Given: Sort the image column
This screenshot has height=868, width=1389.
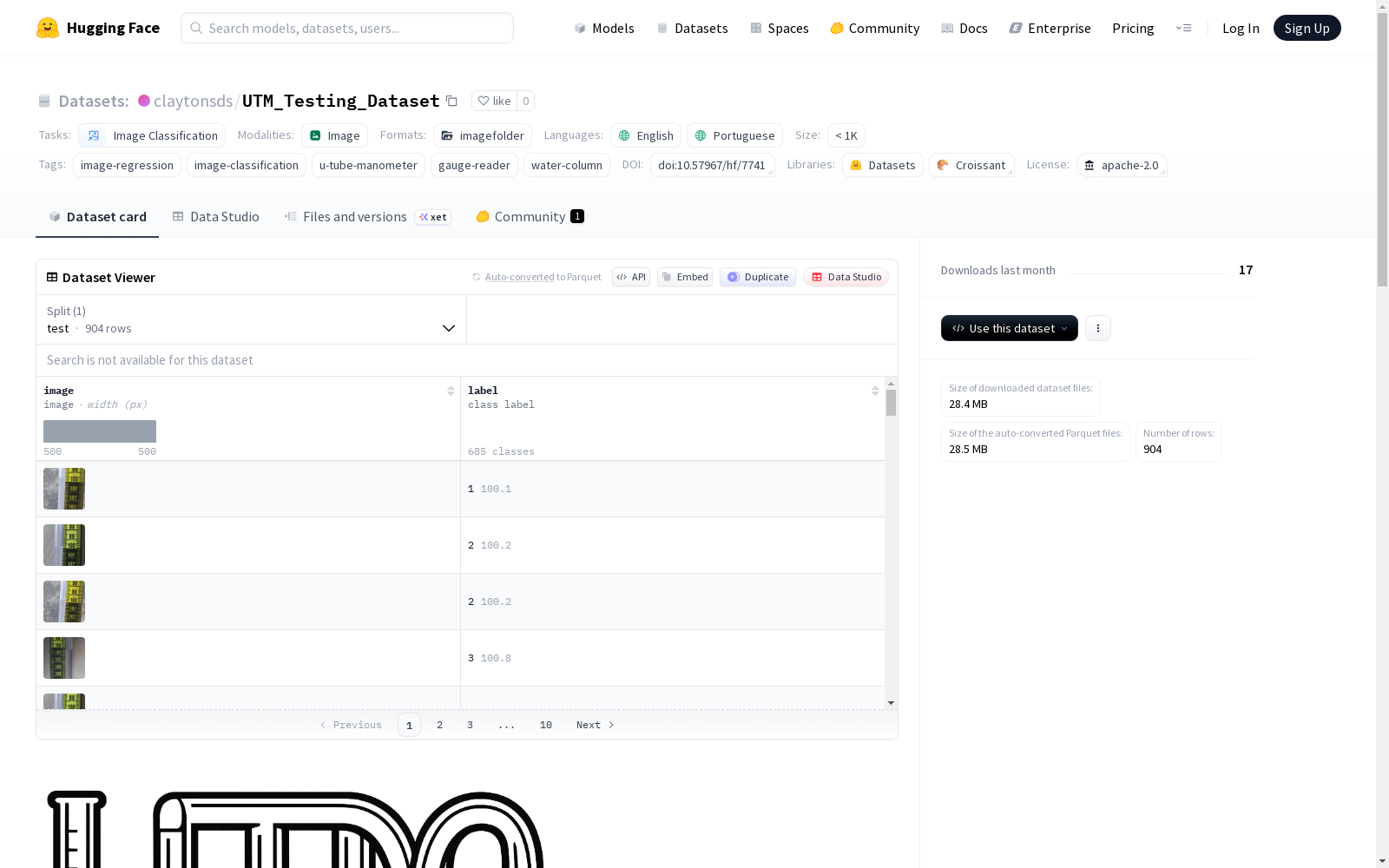Looking at the screenshot, I should point(451,391).
